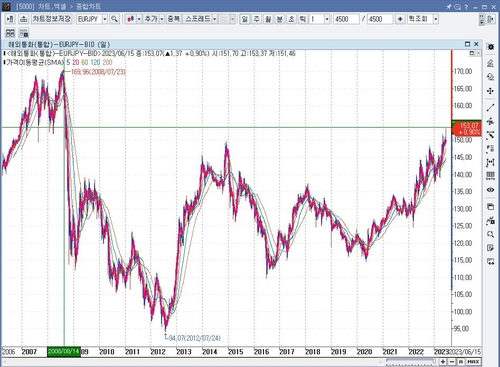Click the 틱조회 button
Viewport: 500px width, 367px height.
(x=420, y=19)
